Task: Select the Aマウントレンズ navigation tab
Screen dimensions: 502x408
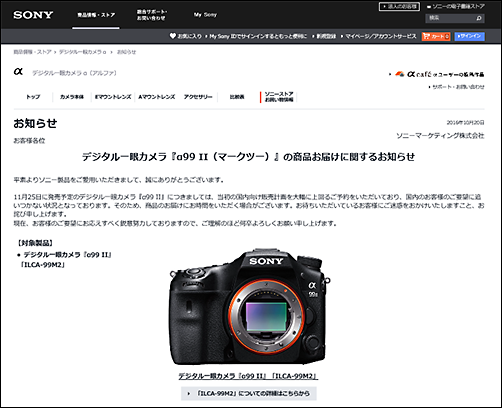Action: tap(157, 97)
